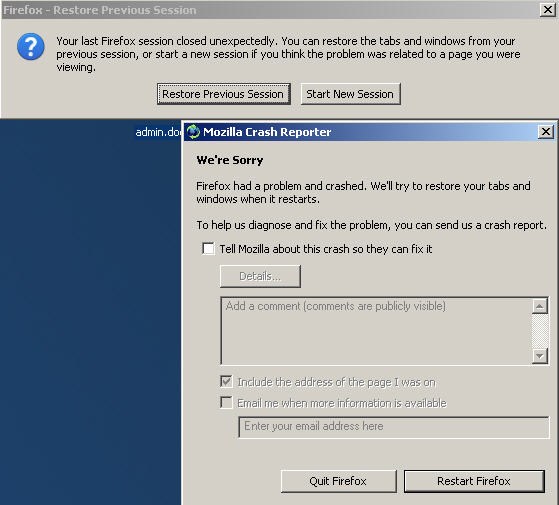Viewport: 559px width, 505px height.
Task: Close the Restore Previous Session dialog
Action: (548, 10)
